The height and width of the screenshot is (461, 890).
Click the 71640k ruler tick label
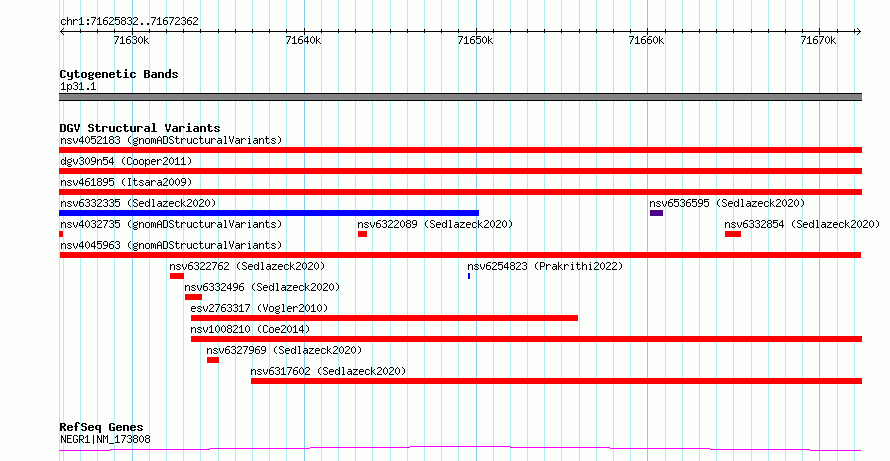[304, 40]
